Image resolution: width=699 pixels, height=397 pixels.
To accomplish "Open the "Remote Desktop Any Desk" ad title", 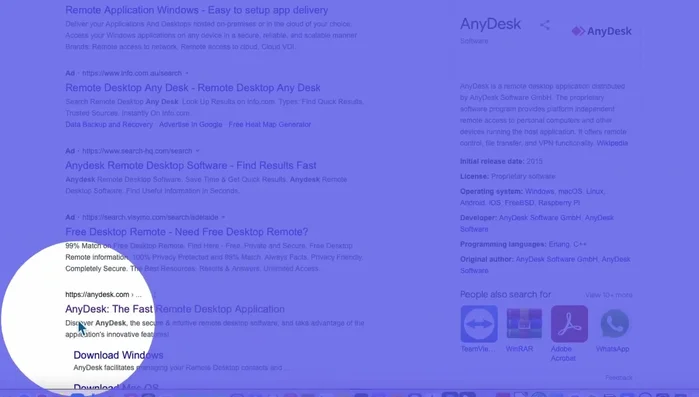I will pyautogui.click(x=193, y=88).
